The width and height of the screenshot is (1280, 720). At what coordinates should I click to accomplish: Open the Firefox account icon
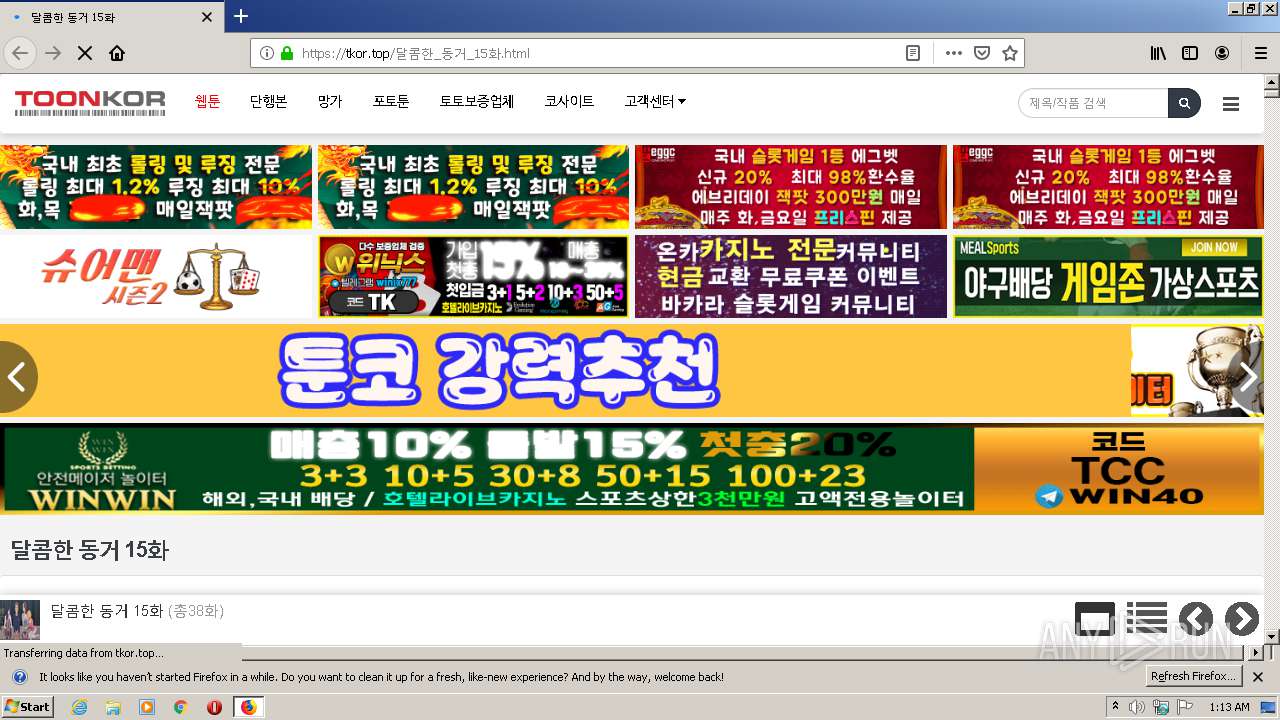(x=1222, y=53)
